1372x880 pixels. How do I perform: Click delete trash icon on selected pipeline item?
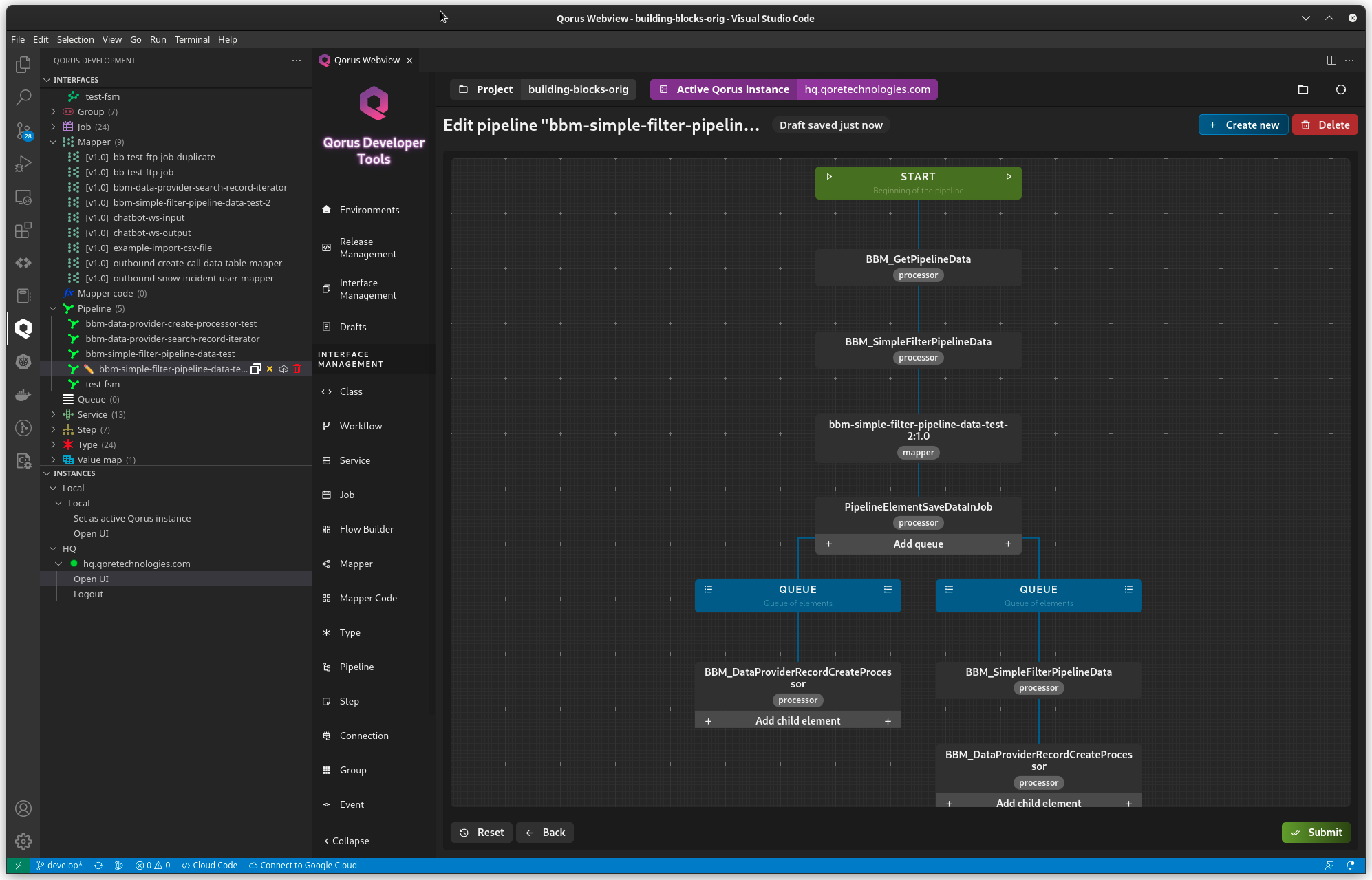click(x=297, y=369)
